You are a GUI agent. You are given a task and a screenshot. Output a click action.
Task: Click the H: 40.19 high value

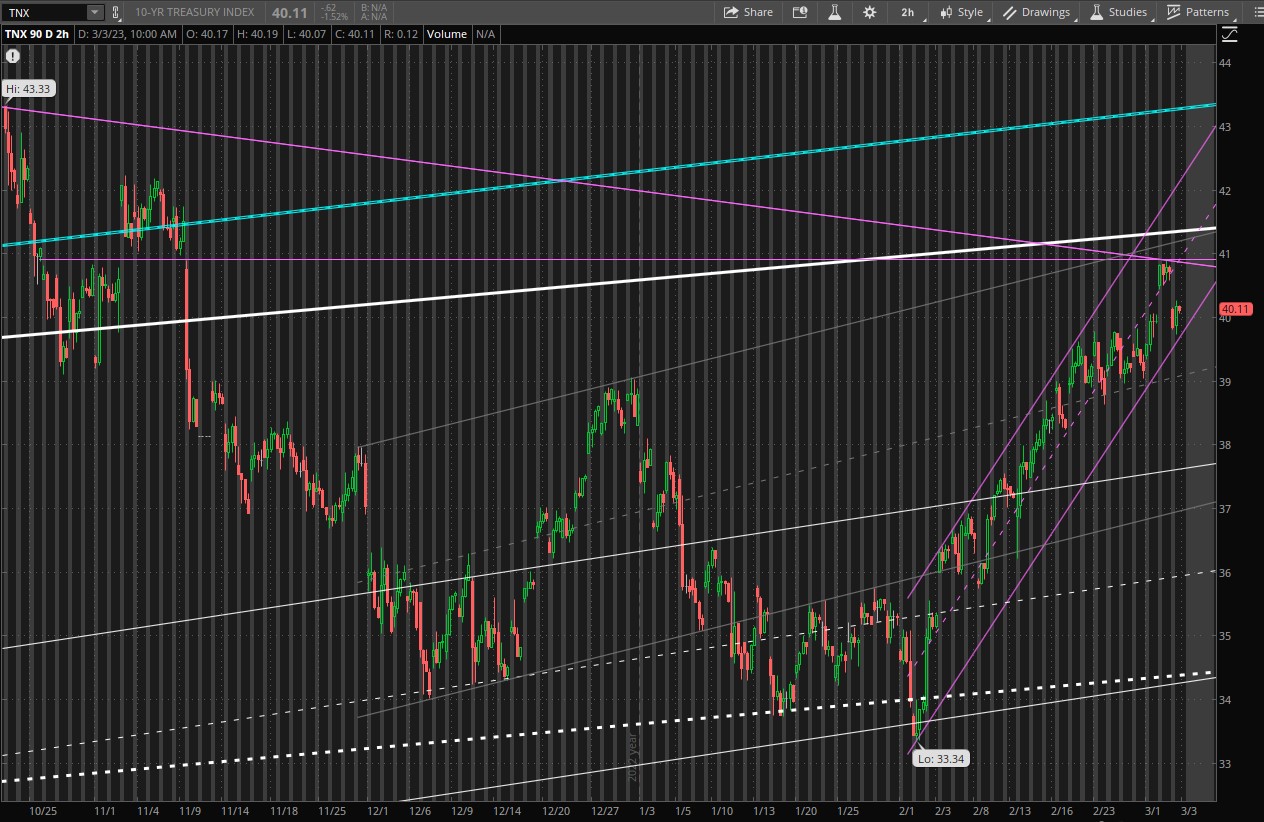click(257, 34)
